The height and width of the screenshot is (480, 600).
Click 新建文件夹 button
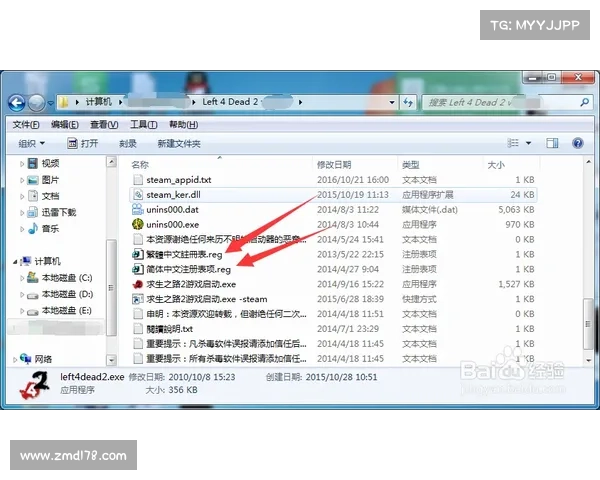[179, 144]
